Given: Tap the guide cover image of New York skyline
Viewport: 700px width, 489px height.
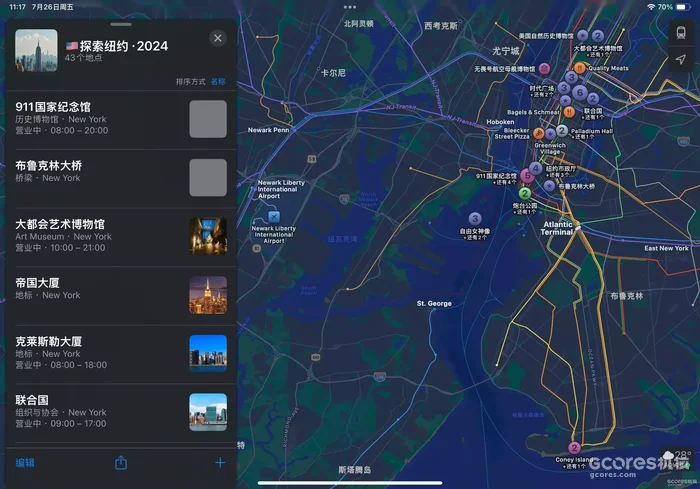Looking at the screenshot, I should pyautogui.click(x=36, y=50).
